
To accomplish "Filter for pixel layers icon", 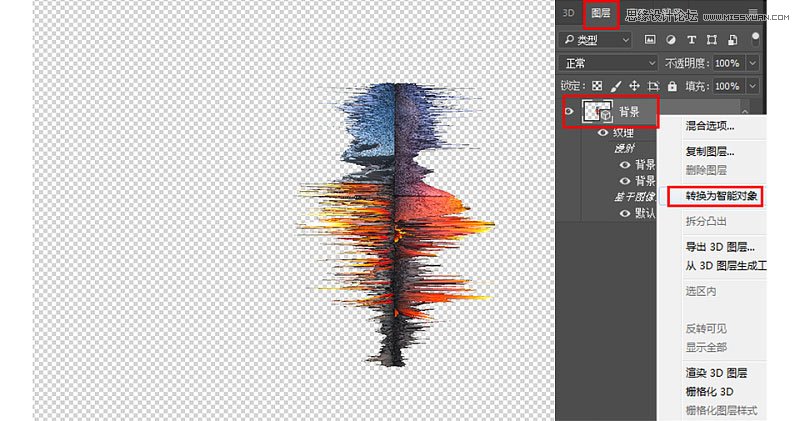I will tap(649, 40).
